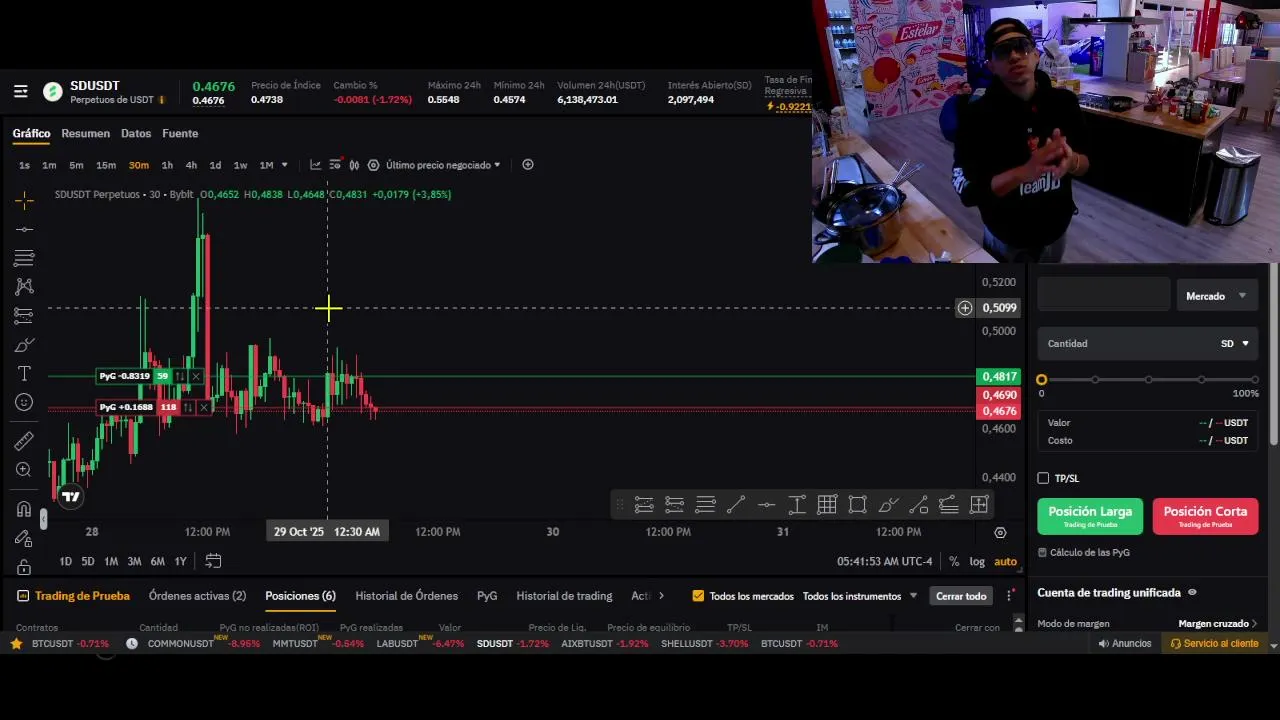
Task: Open the Órdenes activas (2) tab
Action: [x=197, y=596]
